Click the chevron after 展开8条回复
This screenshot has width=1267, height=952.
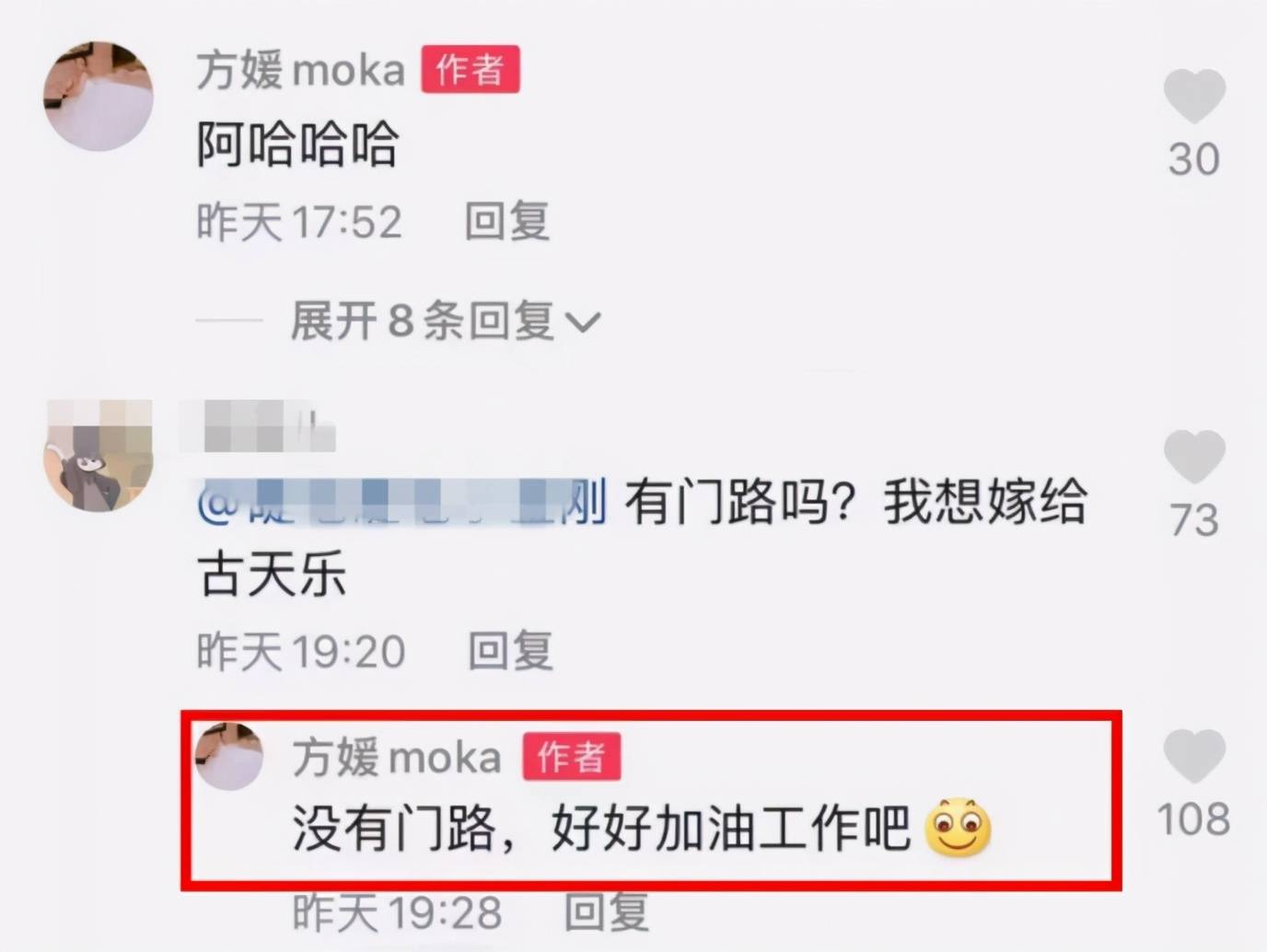(583, 323)
